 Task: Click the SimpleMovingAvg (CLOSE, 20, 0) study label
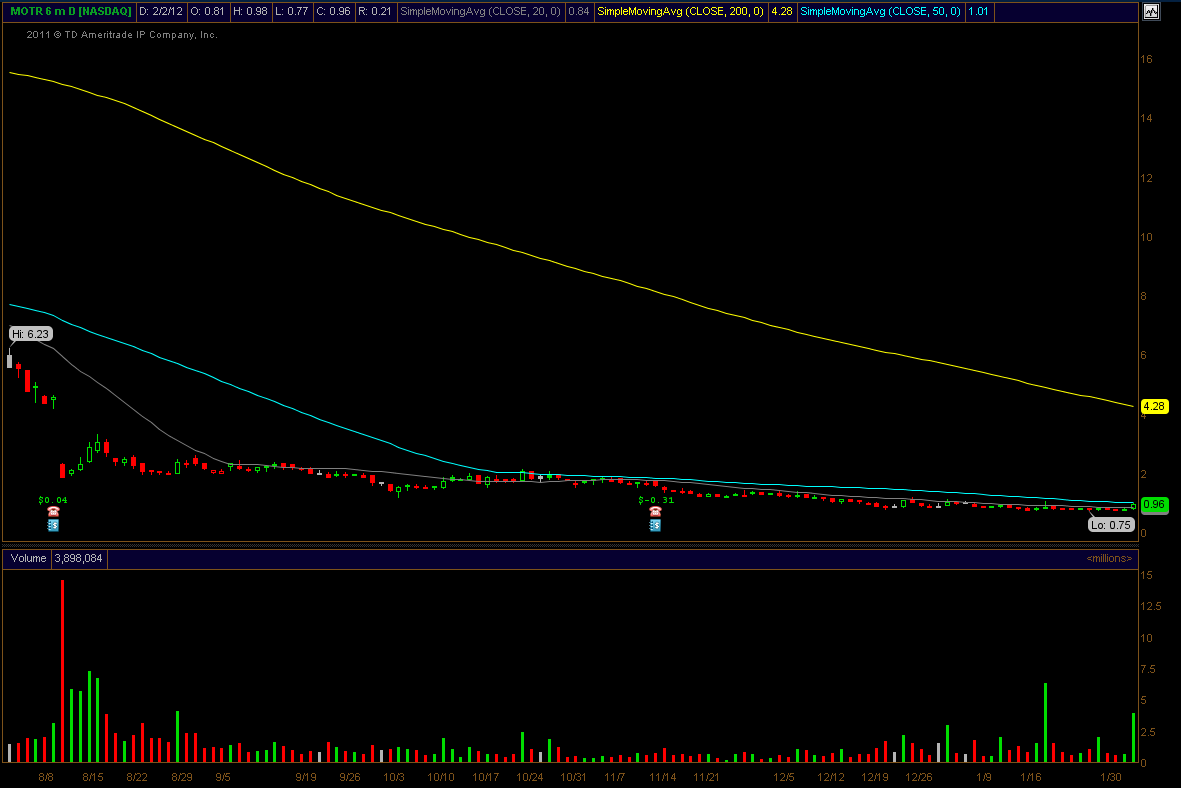click(481, 11)
